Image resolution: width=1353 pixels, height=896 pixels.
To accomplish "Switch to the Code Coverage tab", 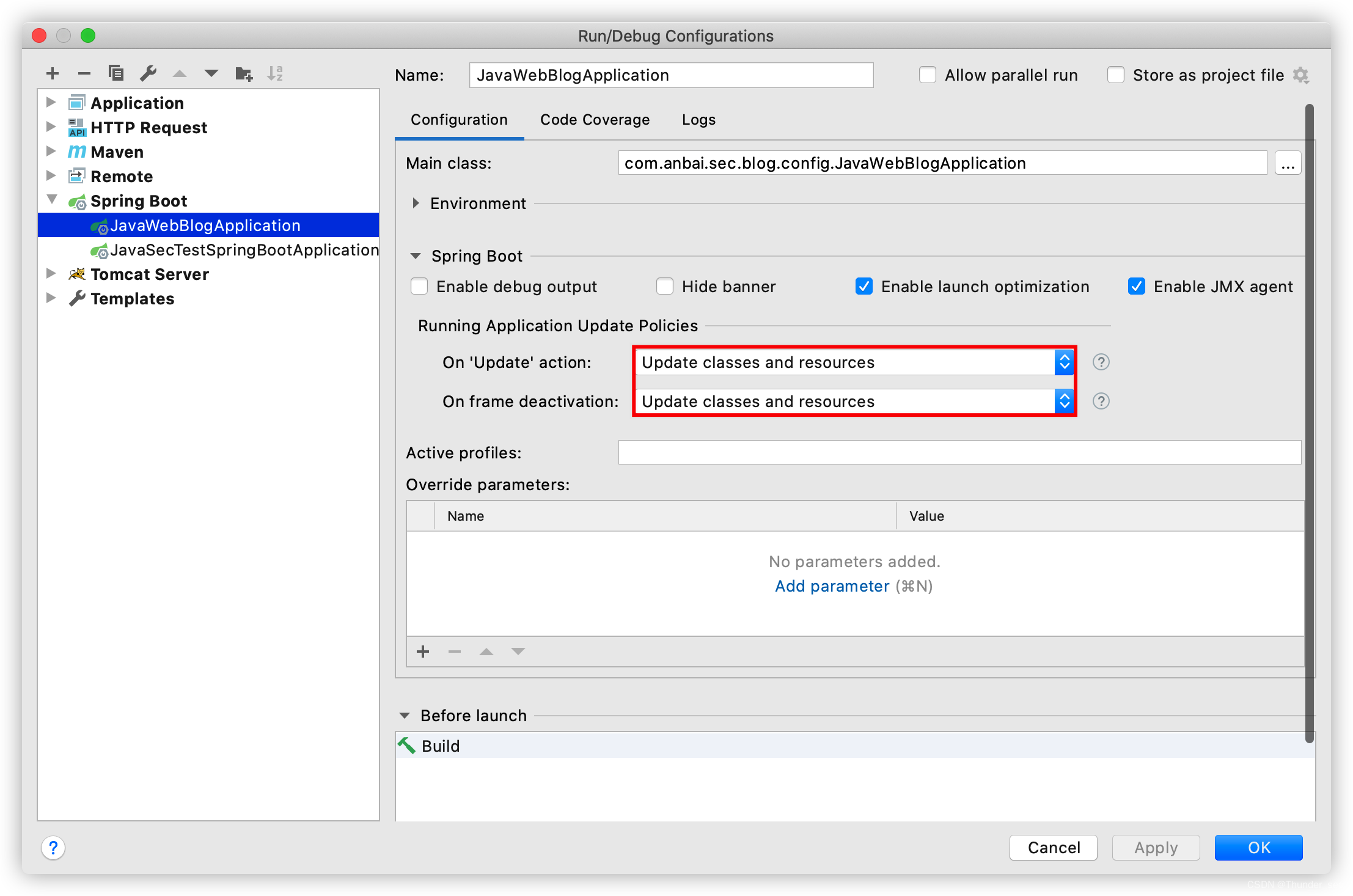I will [x=595, y=120].
